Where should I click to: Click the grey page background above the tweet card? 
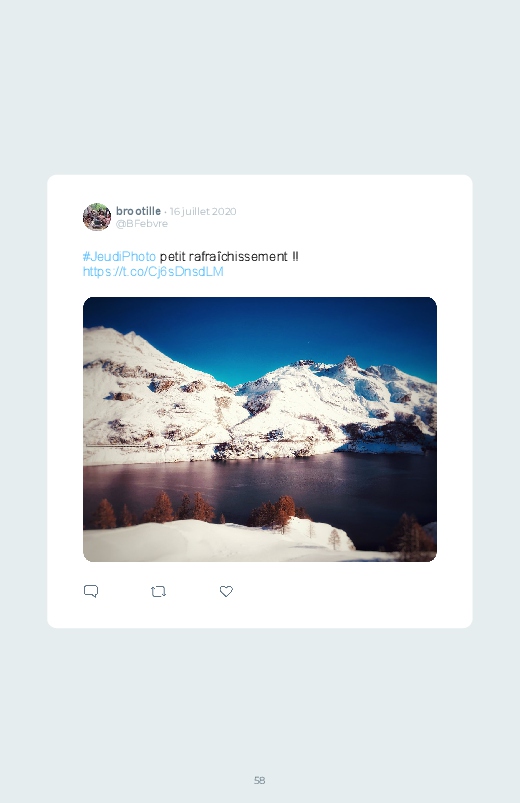click(260, 87)
